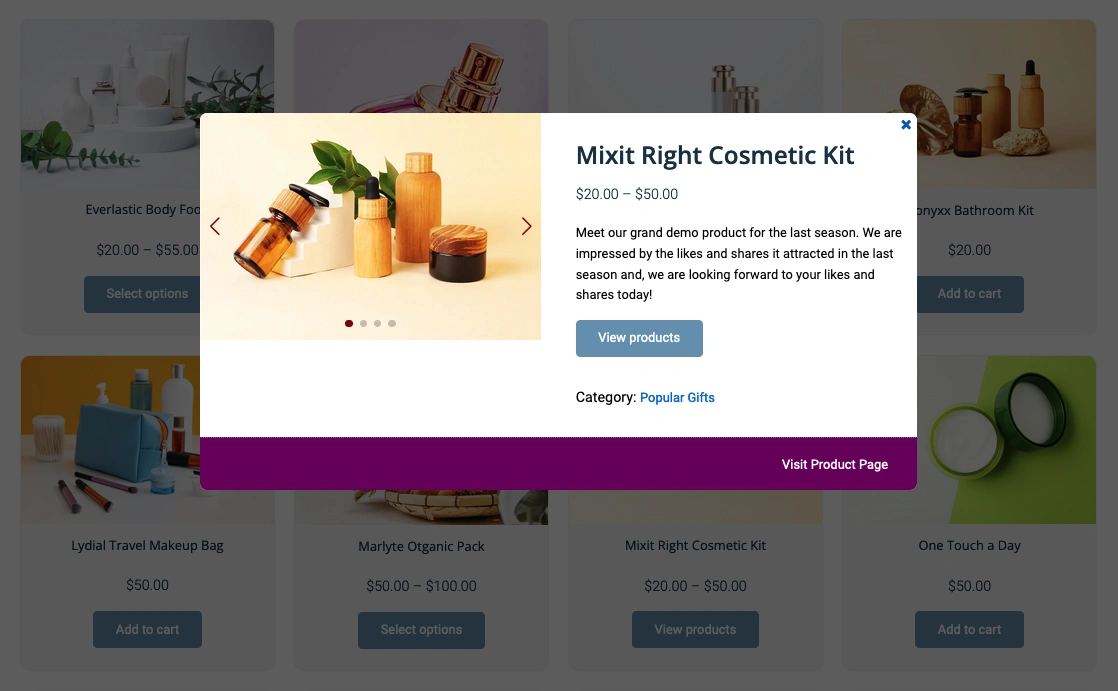
Task: Click View products button in popup
Action: click(639, 338)
